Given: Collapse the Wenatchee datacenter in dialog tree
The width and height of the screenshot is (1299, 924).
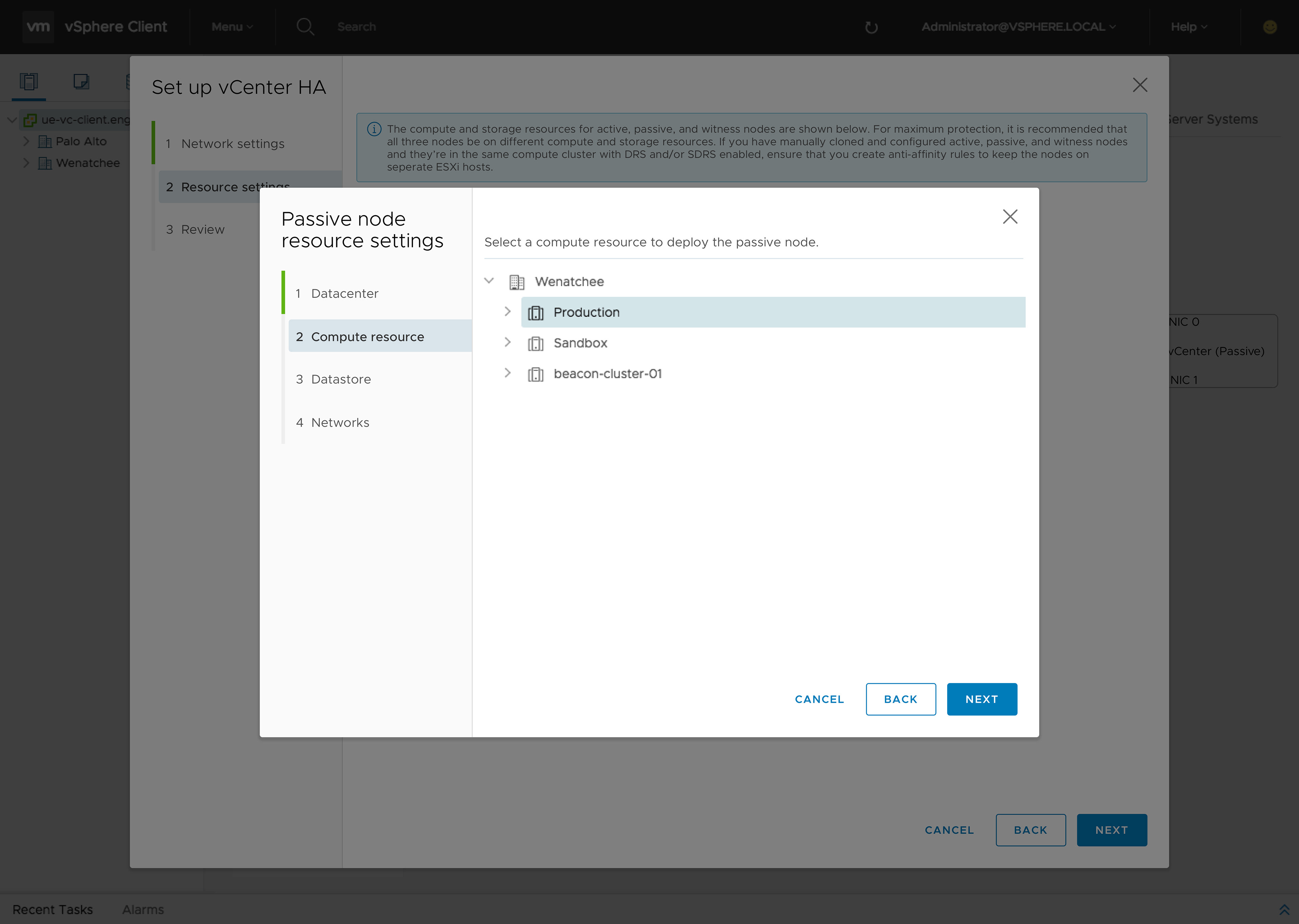Looking at the screenshot, I should (x=488, y=280).
